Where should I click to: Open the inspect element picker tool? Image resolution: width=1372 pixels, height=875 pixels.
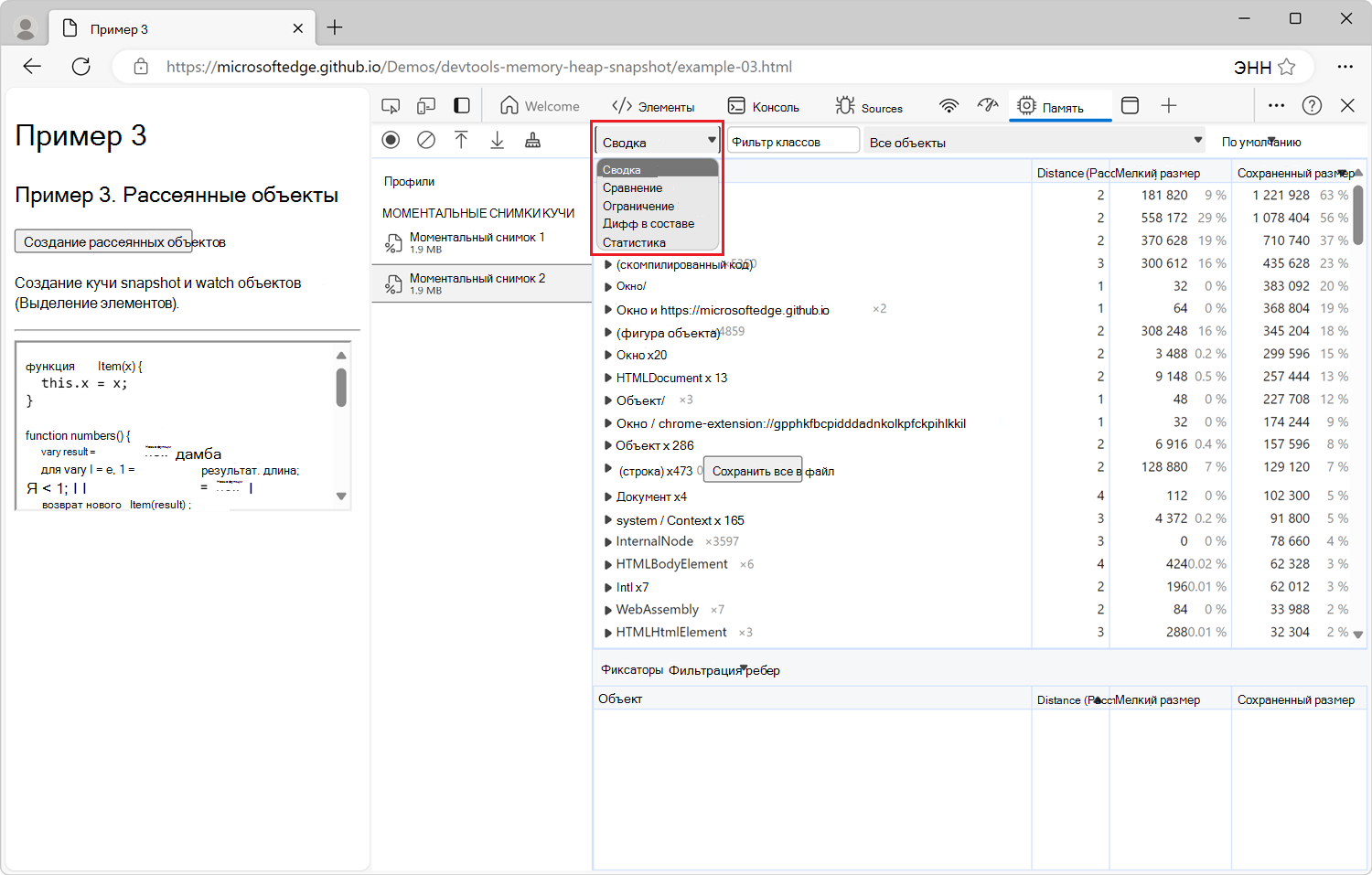(x=391, y=106)
